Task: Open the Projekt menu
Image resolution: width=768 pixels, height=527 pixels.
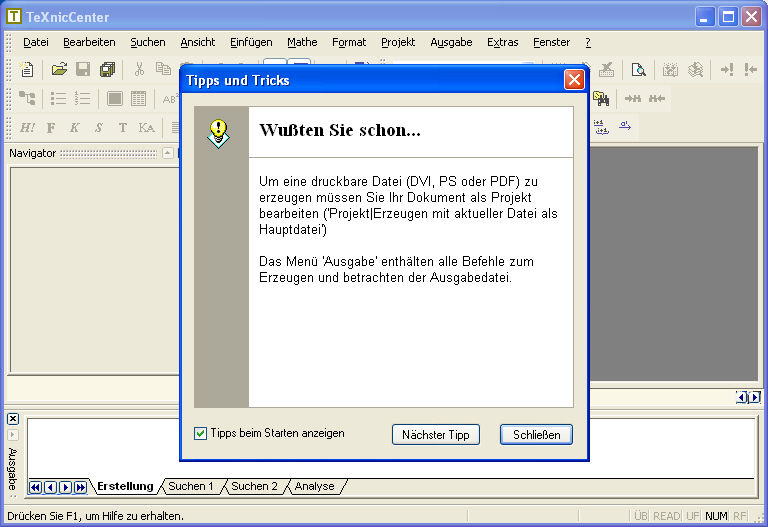Action: (x=398, y=42)
